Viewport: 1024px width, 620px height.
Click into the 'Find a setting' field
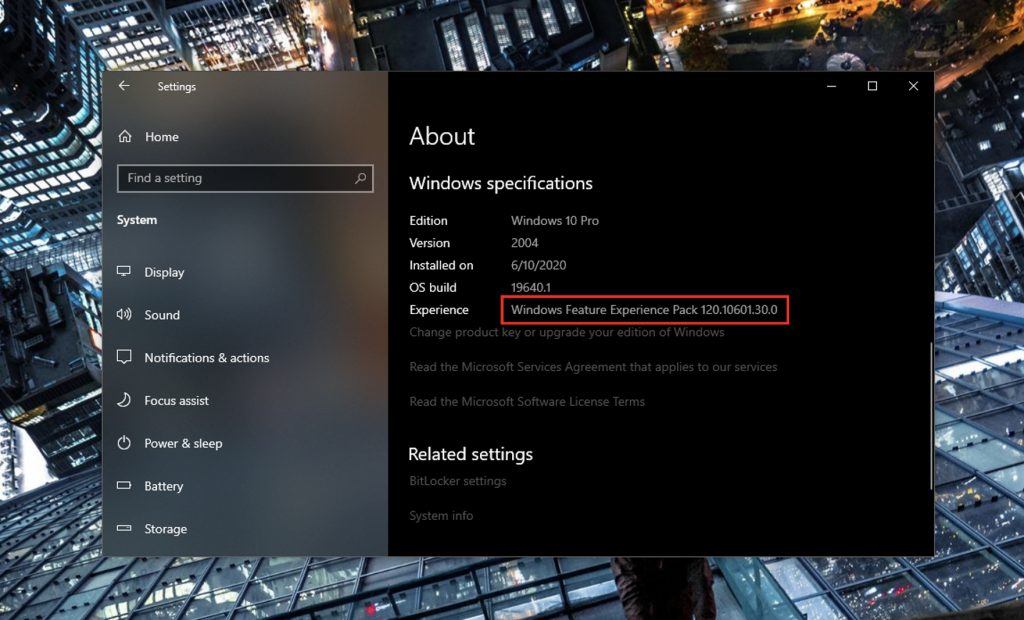pos(235,178)
